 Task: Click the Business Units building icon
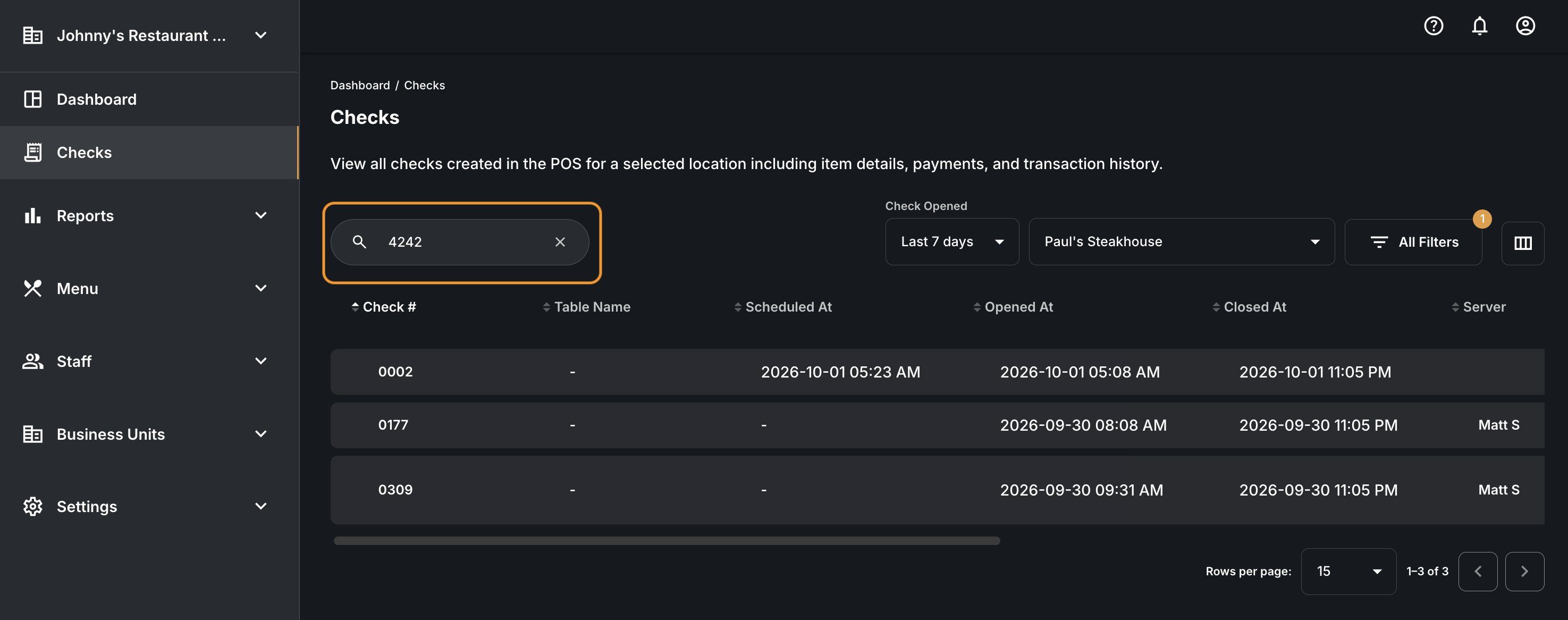[x=33, y=434]
